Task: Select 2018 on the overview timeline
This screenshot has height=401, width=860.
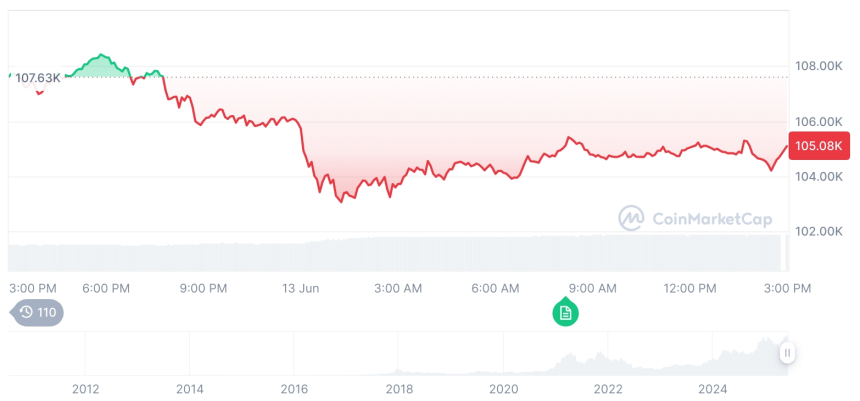Action: [399, 389]
